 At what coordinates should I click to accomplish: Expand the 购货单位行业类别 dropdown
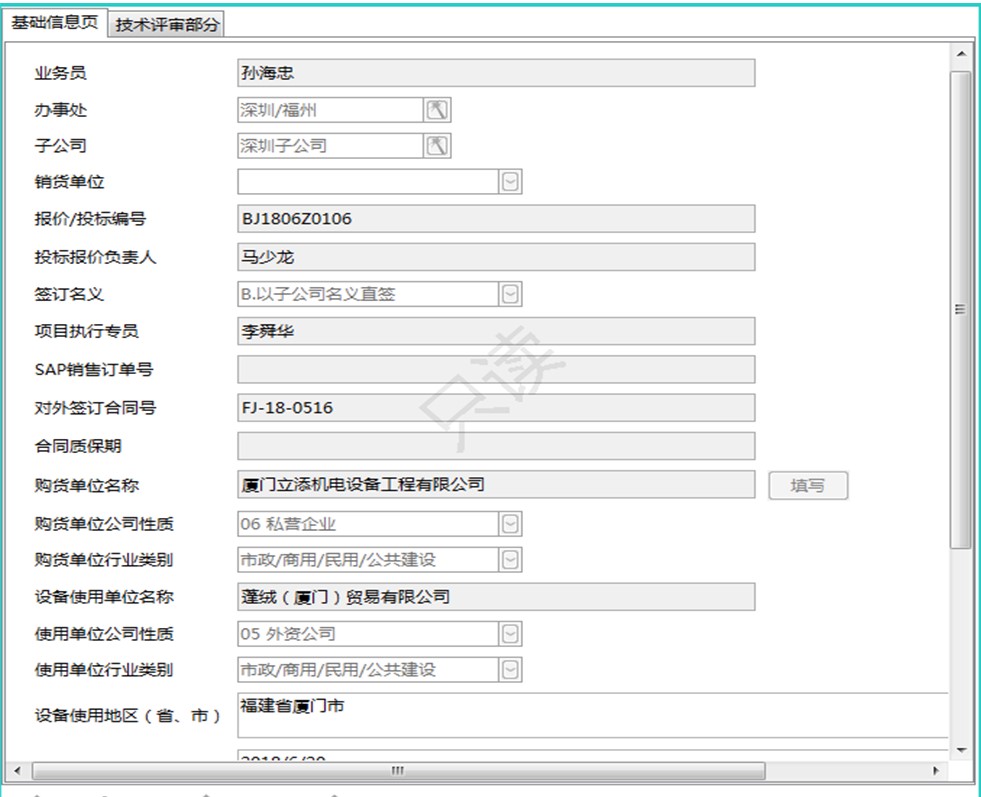pyautogui.click(x=510, y=560)
